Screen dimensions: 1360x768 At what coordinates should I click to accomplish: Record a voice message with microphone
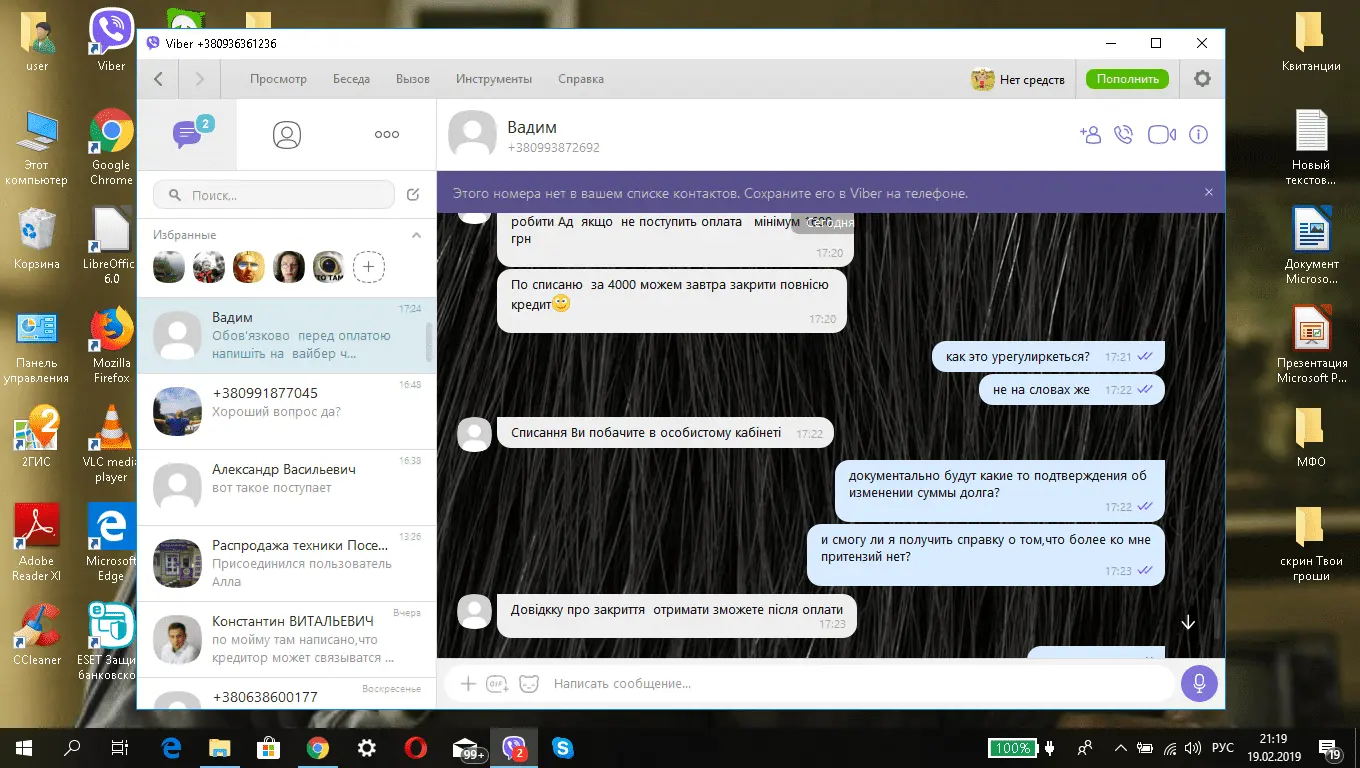coord(1198,684)
